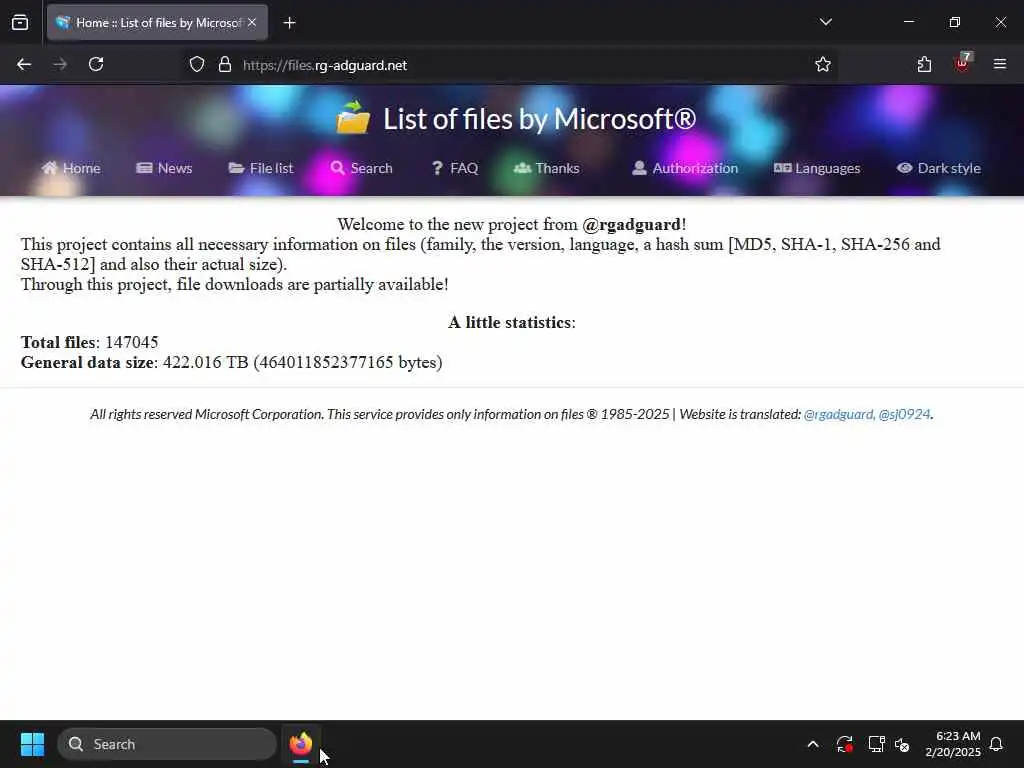Click the sync update tray icon
This screenshot has width=1024, height=768.
(x=844, y=744)
